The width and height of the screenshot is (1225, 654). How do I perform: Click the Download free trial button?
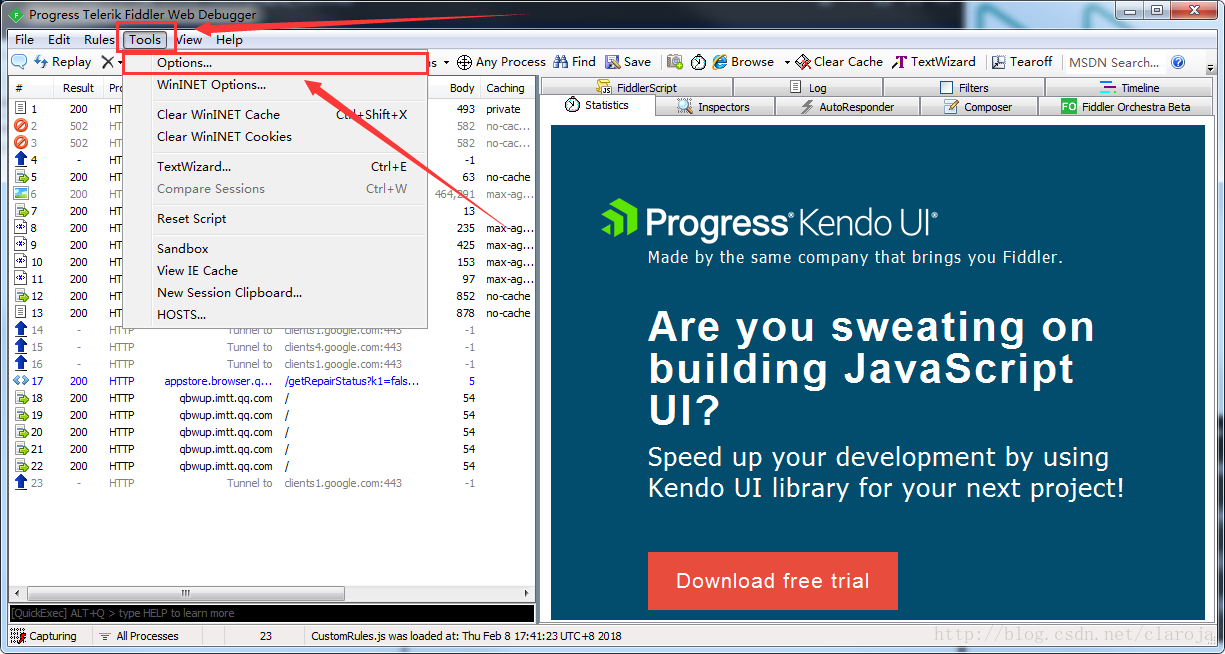(773, 581)
